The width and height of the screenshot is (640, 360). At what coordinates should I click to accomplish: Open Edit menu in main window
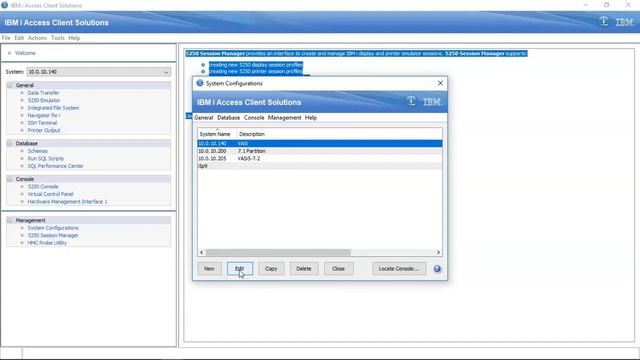19,38
